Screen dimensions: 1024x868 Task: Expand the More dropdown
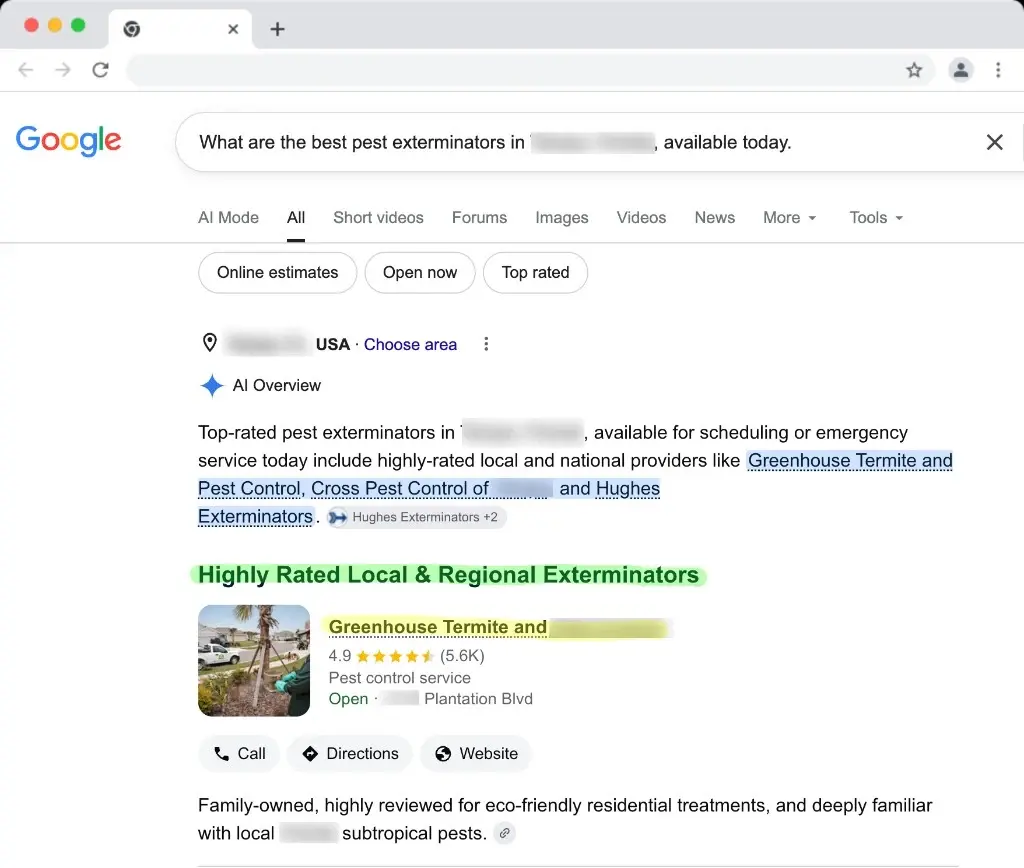(x=790, y=217)
